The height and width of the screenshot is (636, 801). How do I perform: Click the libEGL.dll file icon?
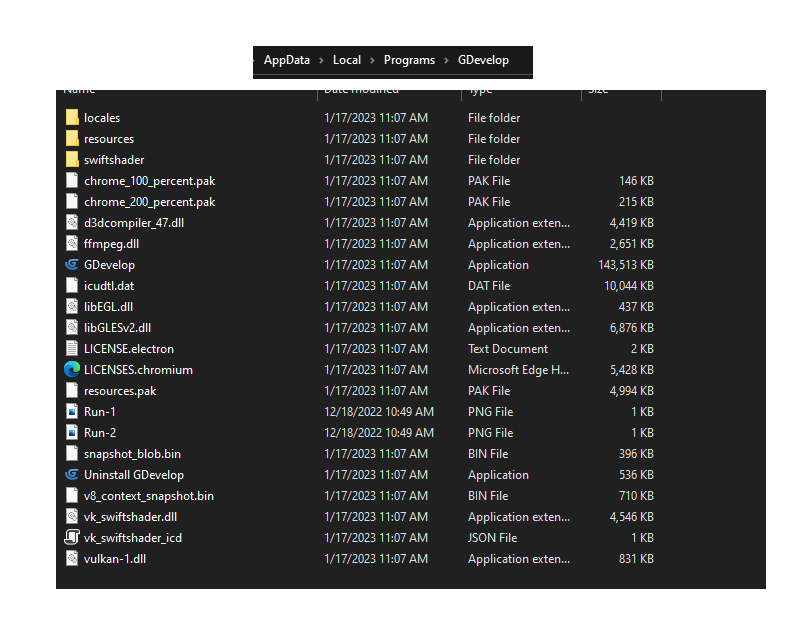72,307
